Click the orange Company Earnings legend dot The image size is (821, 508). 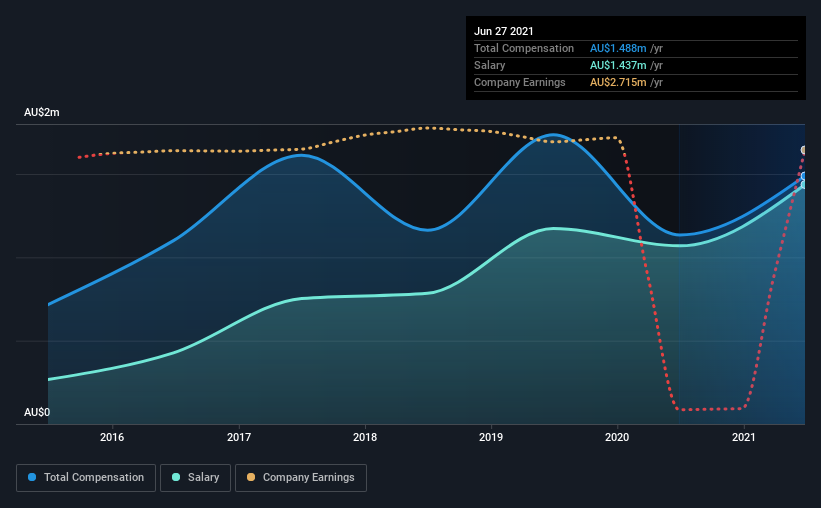pyautogui.click(x=251, y=477)
